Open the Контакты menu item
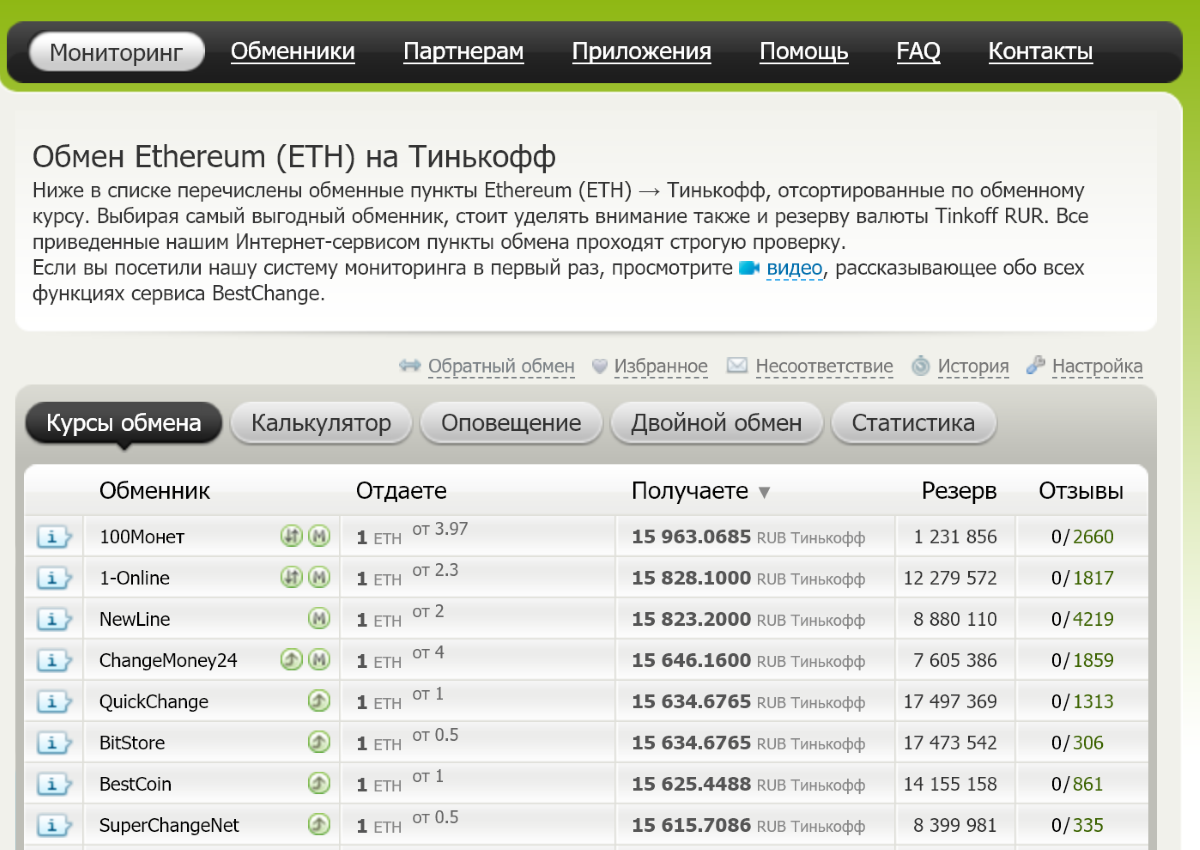 click(1041, 51)
